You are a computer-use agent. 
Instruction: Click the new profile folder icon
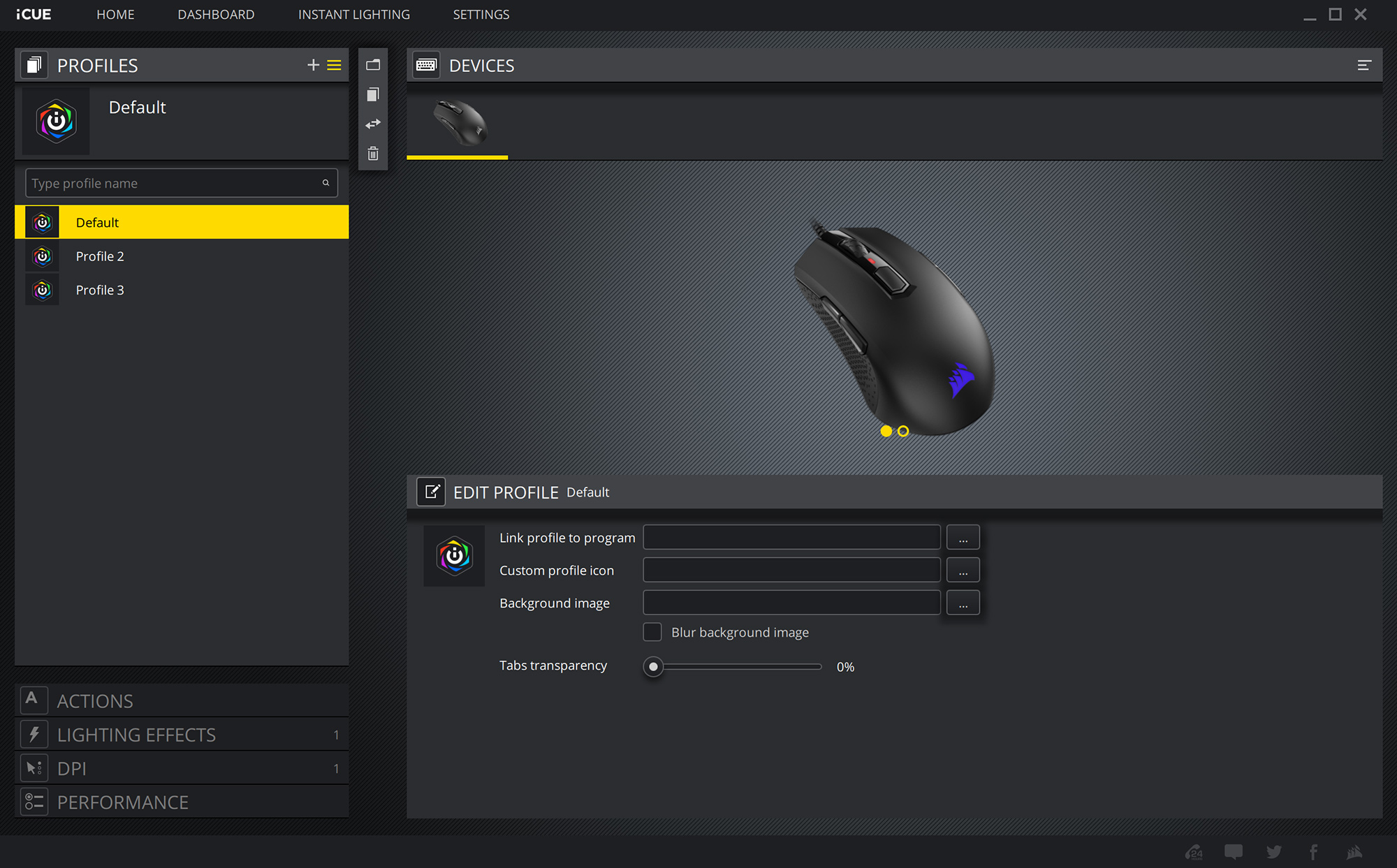[x=373, y=65]
